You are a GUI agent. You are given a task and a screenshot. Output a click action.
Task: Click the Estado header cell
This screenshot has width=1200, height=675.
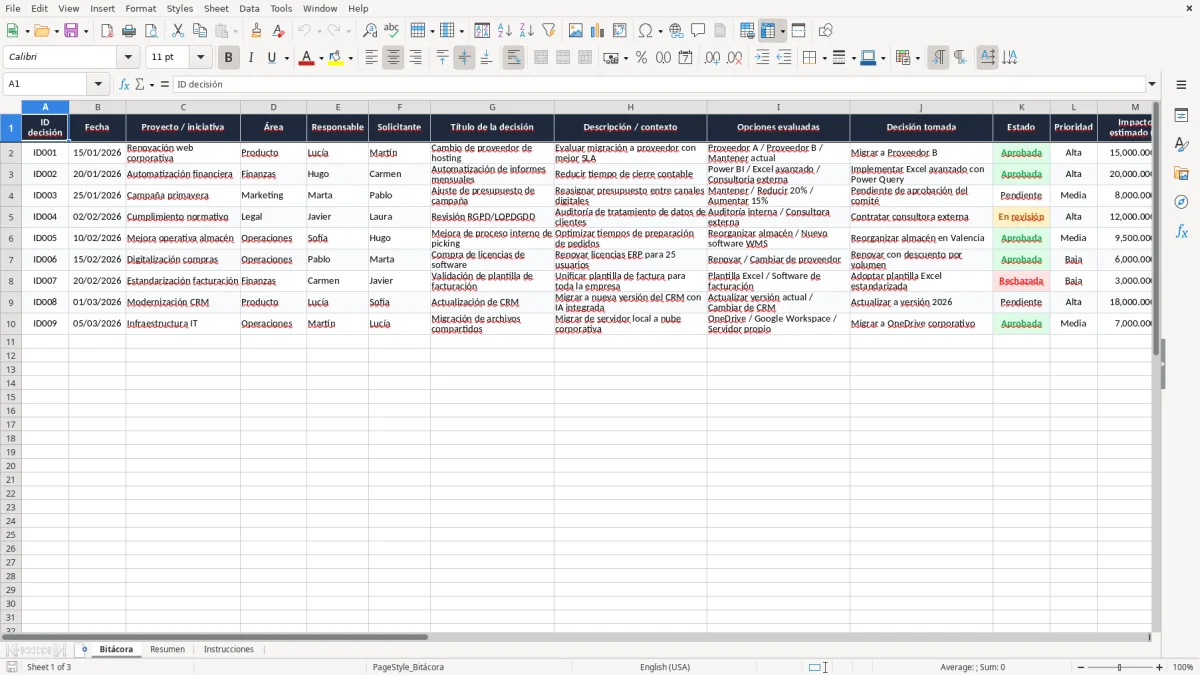point(1021,127)
